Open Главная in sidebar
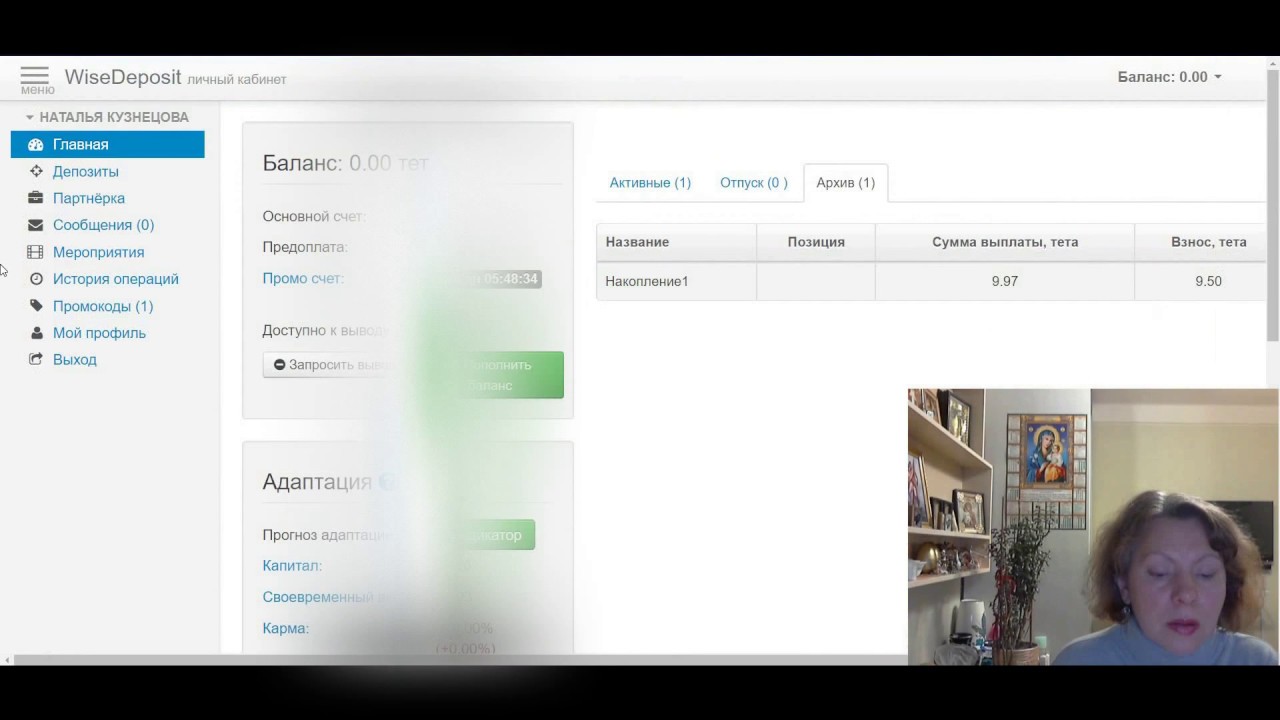Viewport: 1280px width, 720px height. tap(107, 144)
